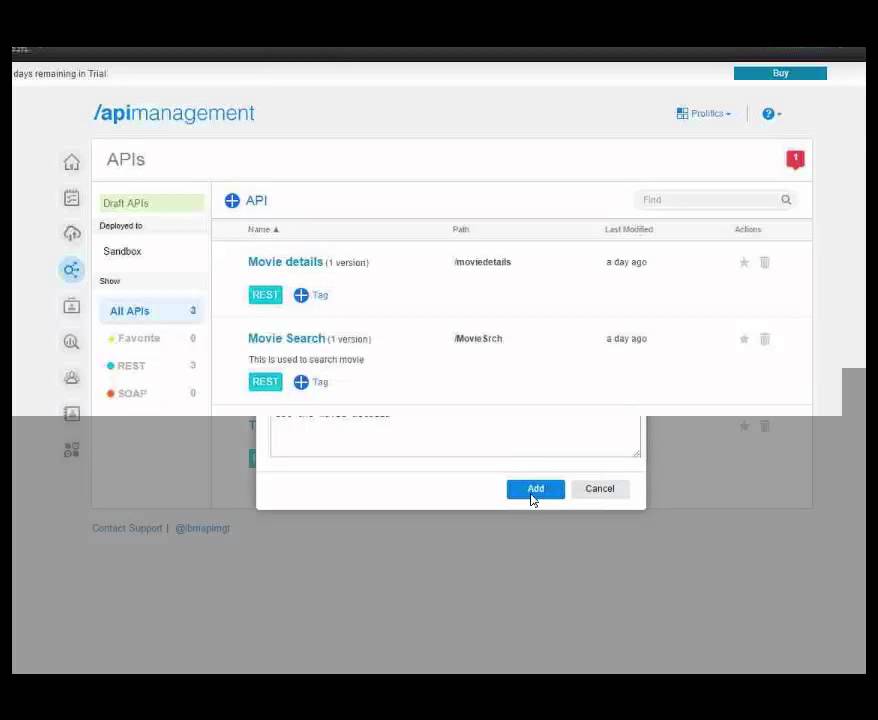
Task: Open the Home icon in sidebar
Action: pos(72,162)
